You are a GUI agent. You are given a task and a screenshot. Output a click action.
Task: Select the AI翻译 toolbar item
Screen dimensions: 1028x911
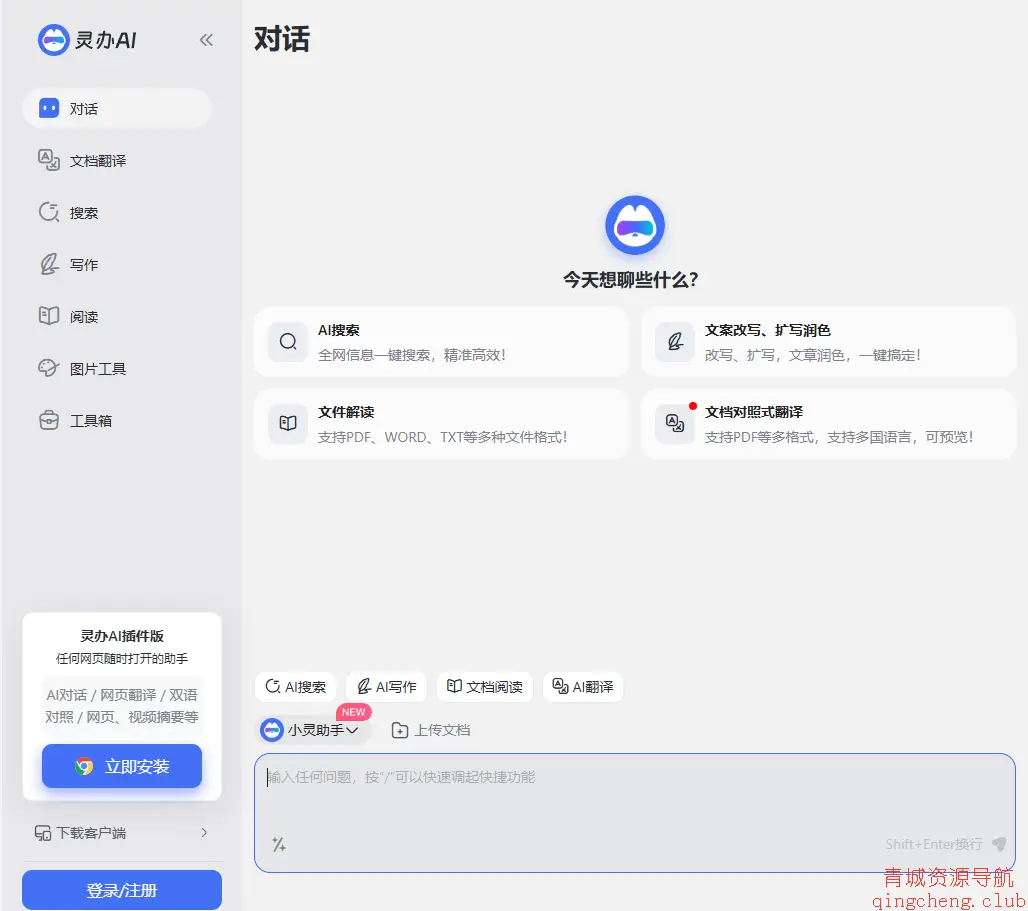[583, 686]
